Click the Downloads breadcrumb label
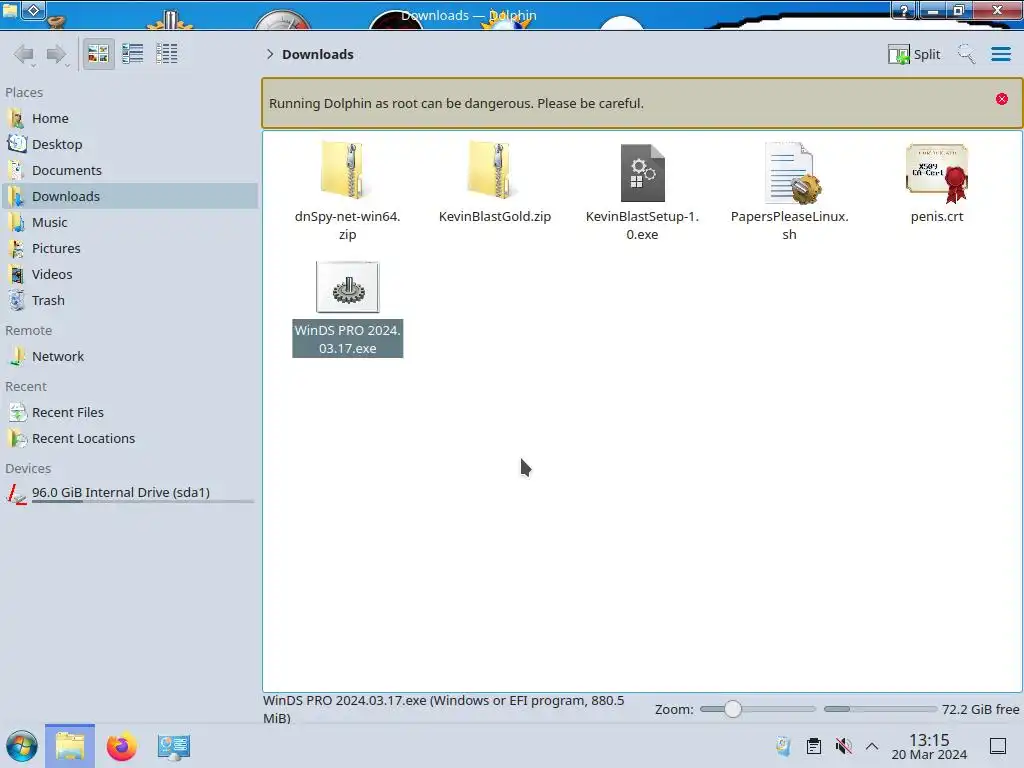This screenshot has height=768, width=1024. (x=317, y=54)
